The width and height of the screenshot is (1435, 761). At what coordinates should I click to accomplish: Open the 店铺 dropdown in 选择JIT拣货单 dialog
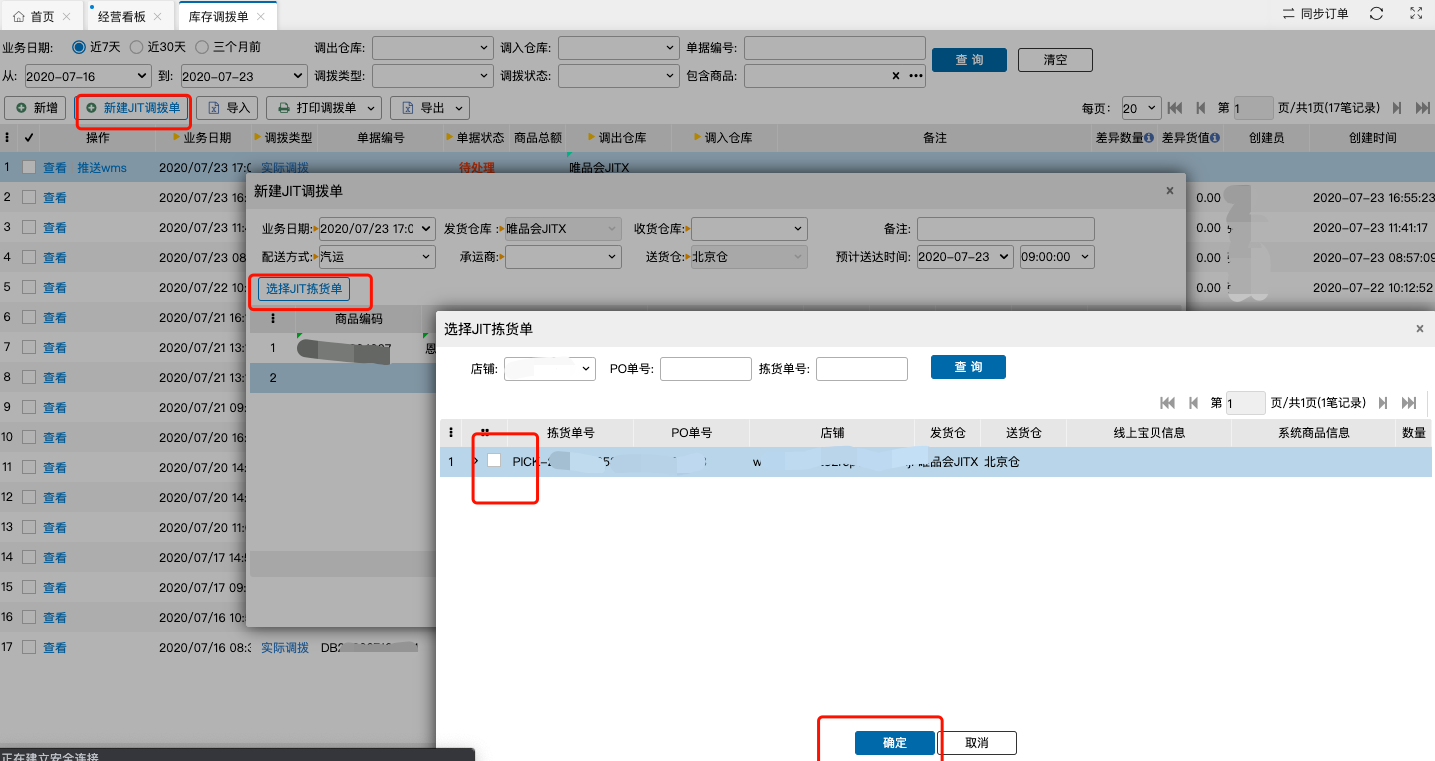pos(550,368)
